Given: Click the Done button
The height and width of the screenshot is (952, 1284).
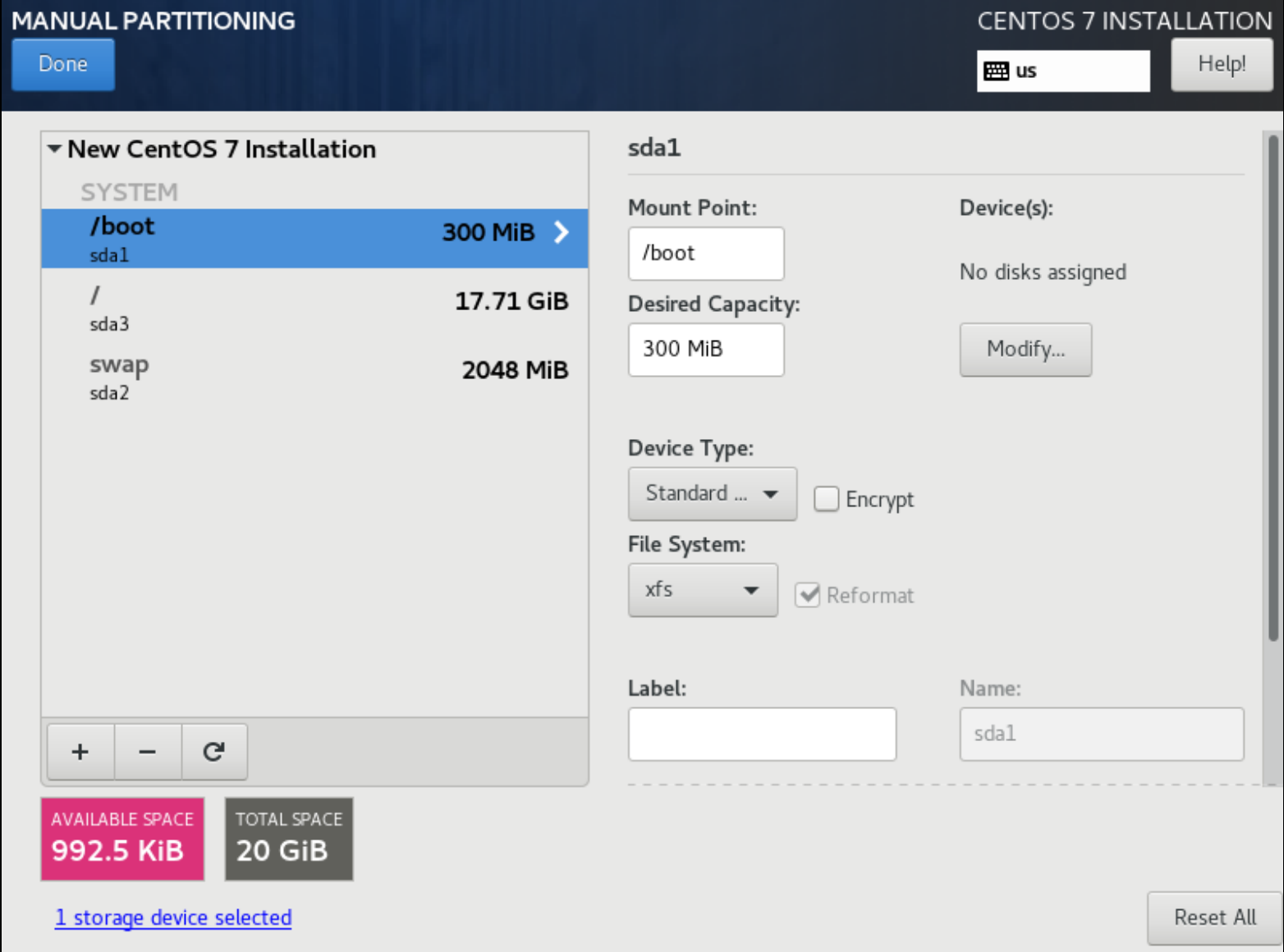Looking at the screenshot, I should tap(63, 64).
